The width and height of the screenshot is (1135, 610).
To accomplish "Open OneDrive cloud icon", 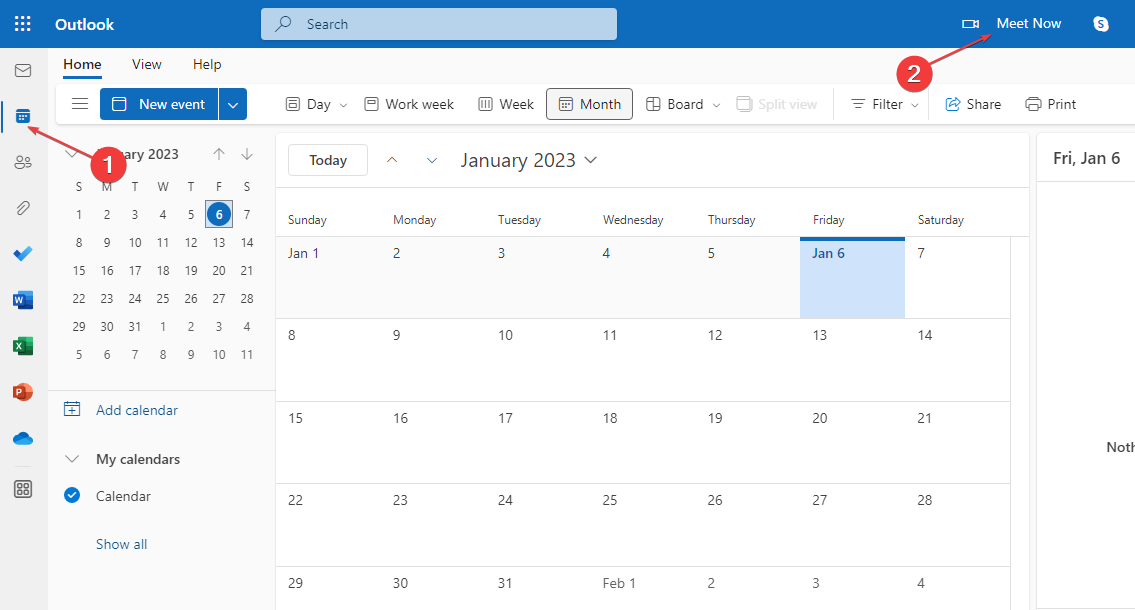I will (x=23, y=439).
